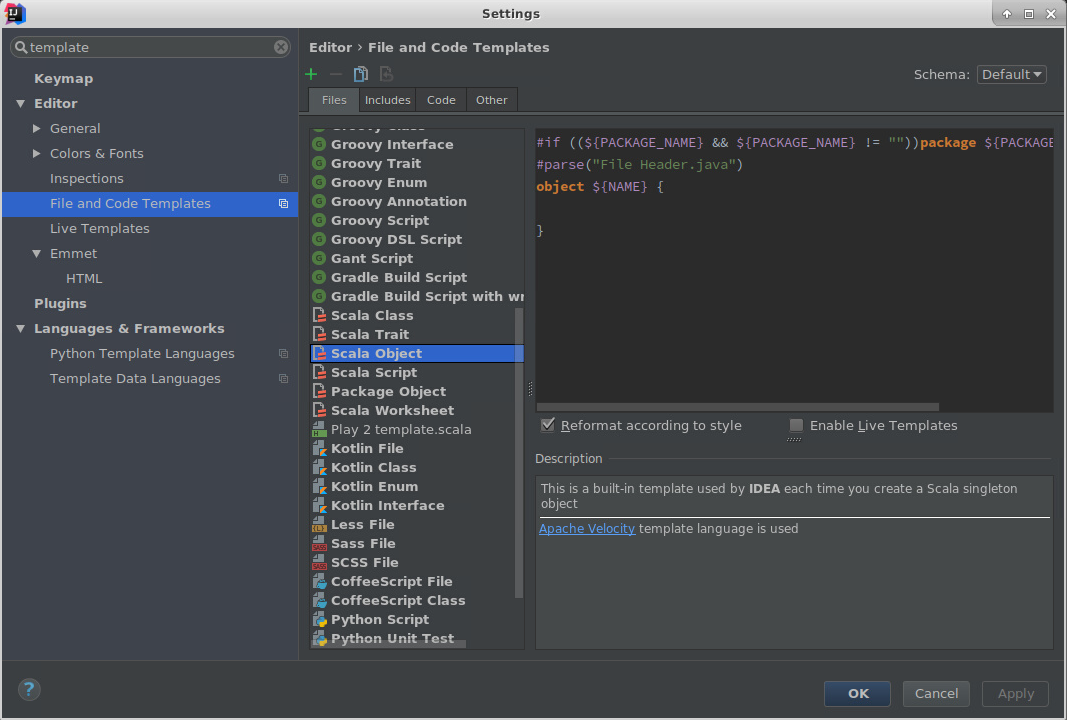
Task: Click the Package Object file icon
Action: pos(319,391)
